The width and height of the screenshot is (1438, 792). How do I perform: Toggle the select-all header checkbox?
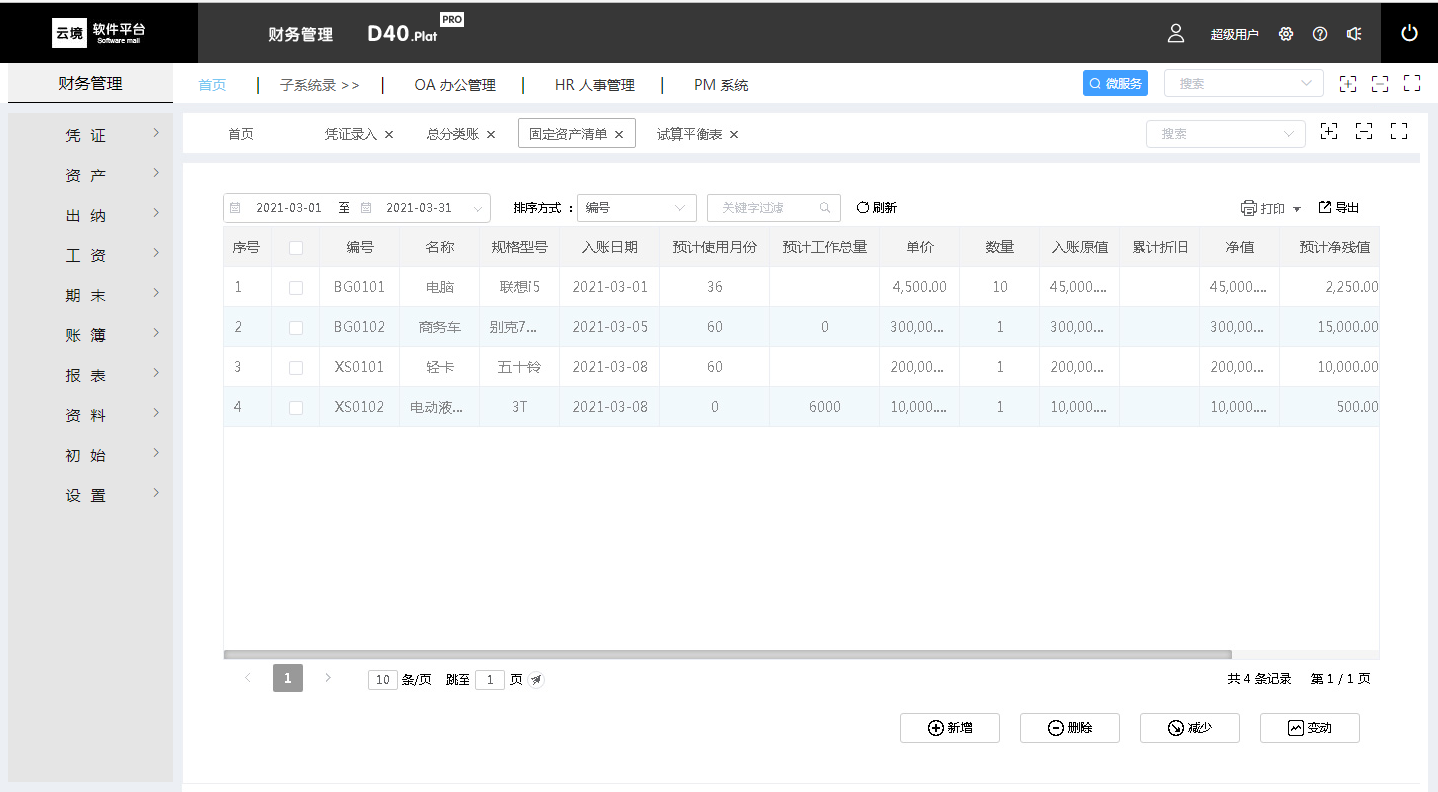coord(296,248)
